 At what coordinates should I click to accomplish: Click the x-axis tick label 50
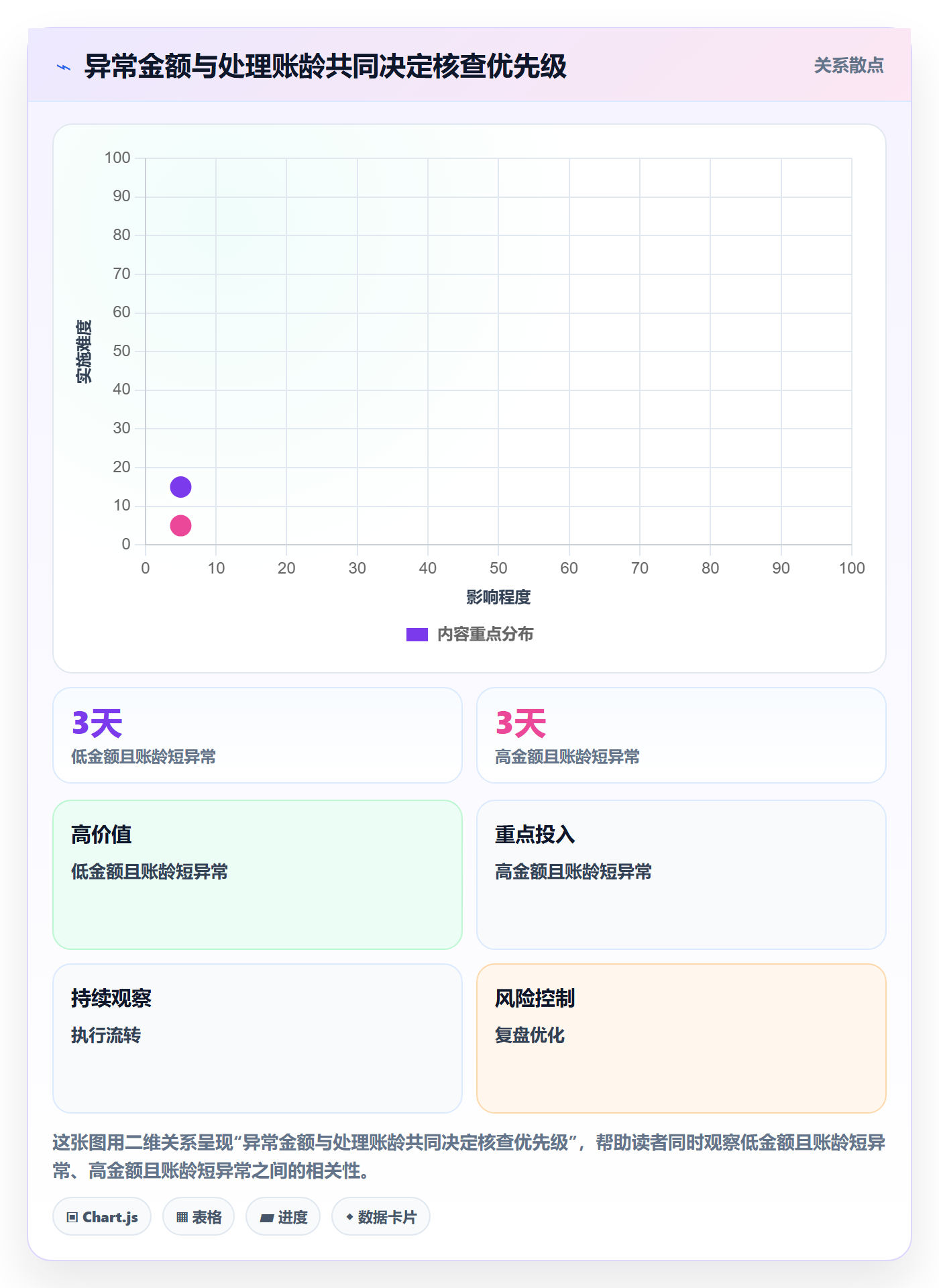498,568
